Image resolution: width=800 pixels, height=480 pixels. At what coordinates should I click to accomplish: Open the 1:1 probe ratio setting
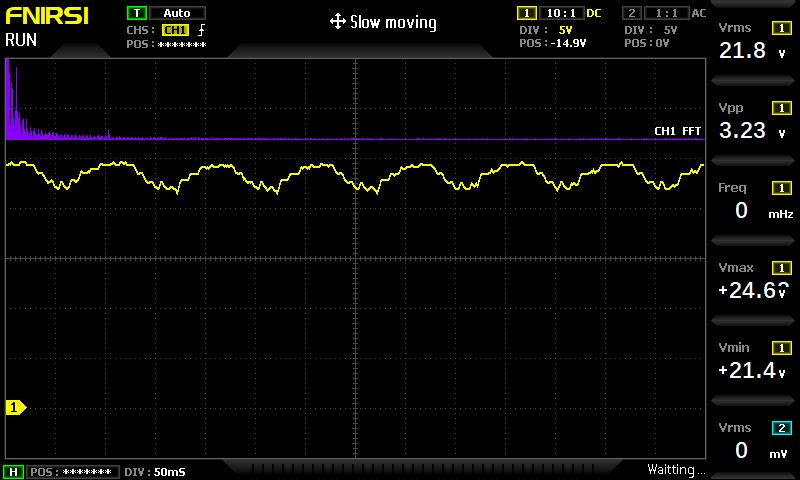[x=666, y=13]
